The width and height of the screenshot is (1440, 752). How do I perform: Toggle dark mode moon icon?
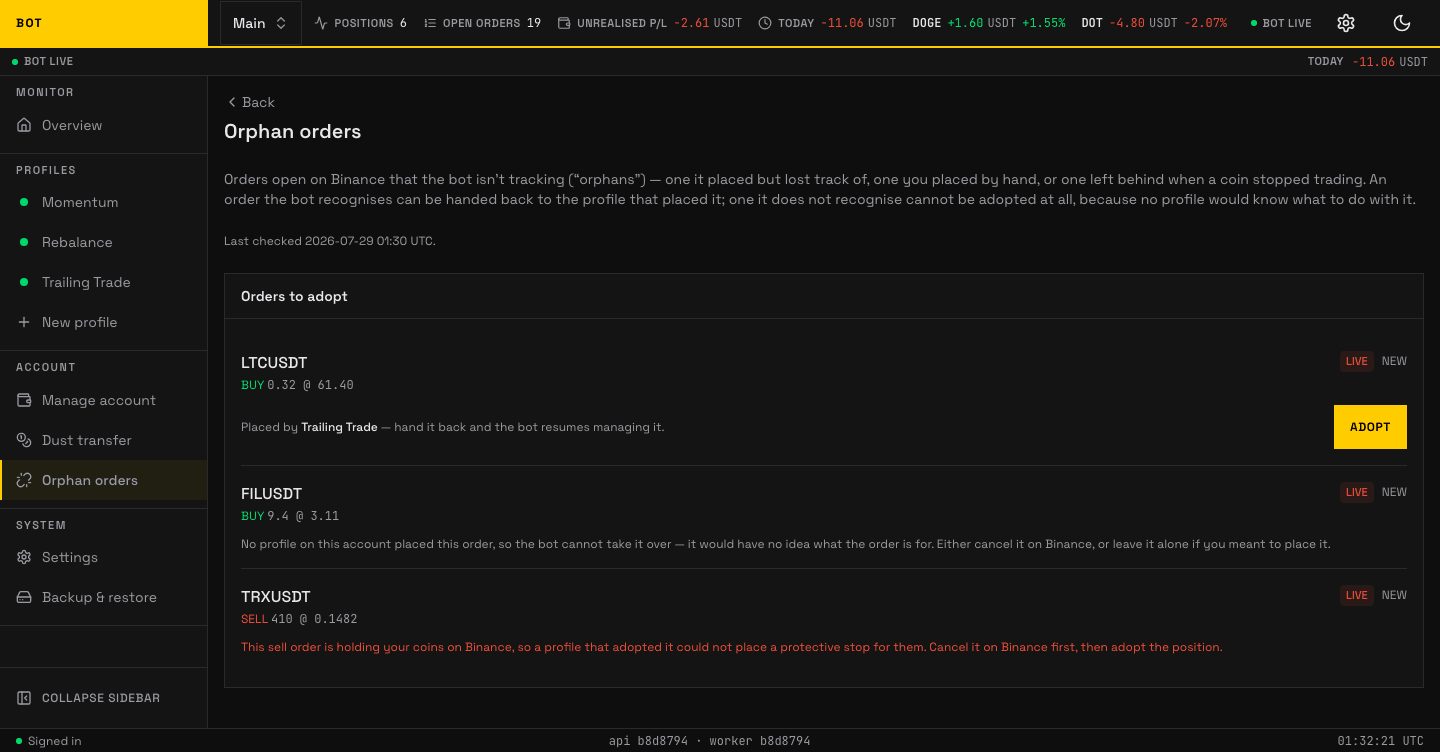1402,23
